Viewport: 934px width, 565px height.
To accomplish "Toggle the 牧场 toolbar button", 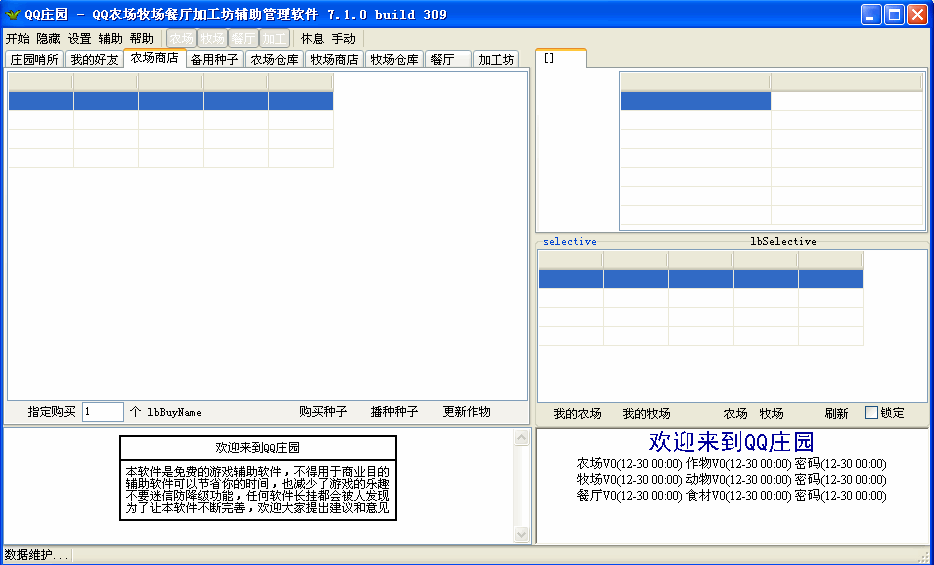I will [x=212, y=39].
